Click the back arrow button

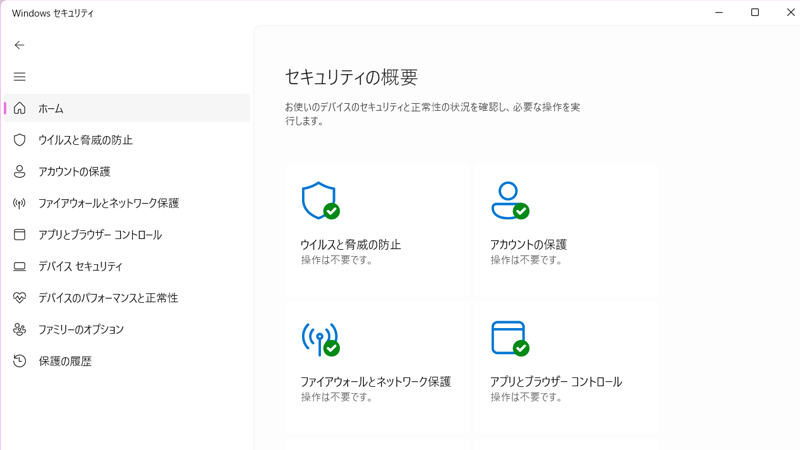coord(19,45)
